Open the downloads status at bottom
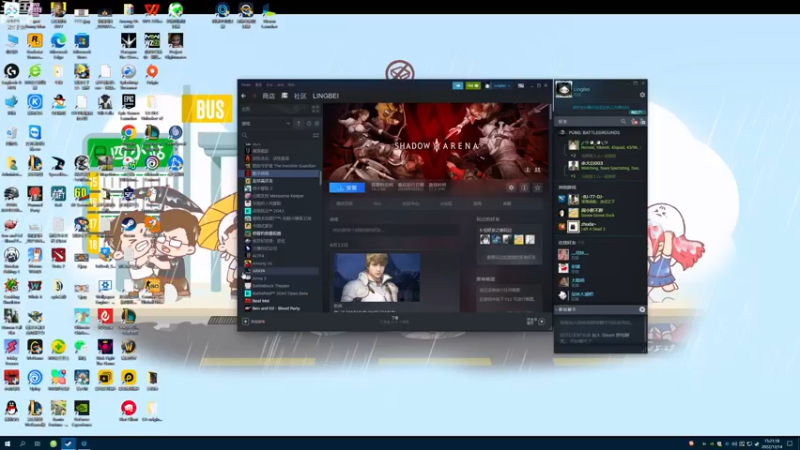 394,320
